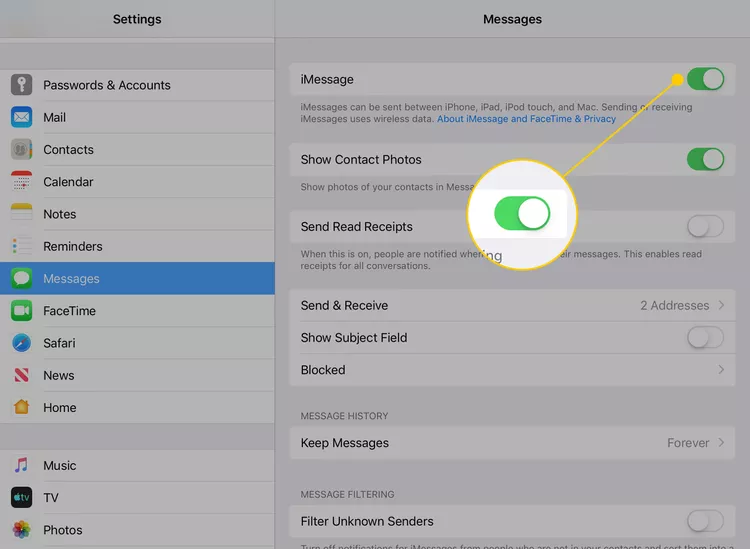Tap the Calendar icon
This screenshot has width=750, height=549.
[x=22, y=182]
